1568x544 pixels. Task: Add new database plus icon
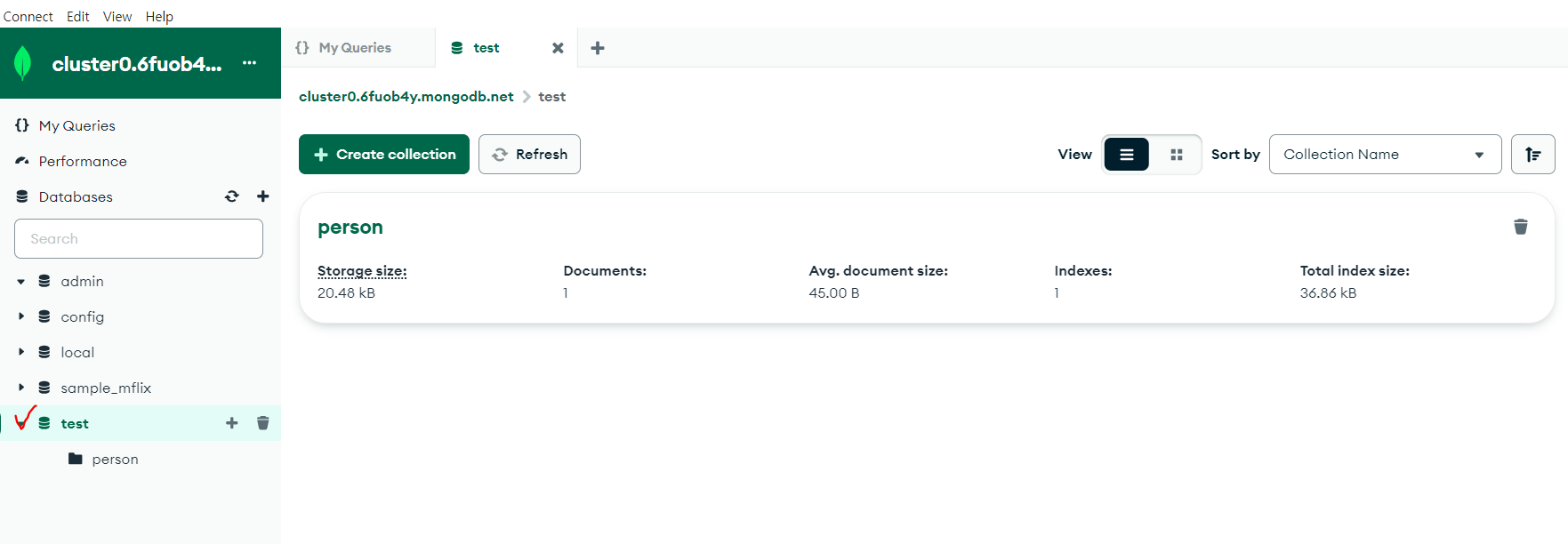pyautogui.click(x=263, y=196)
